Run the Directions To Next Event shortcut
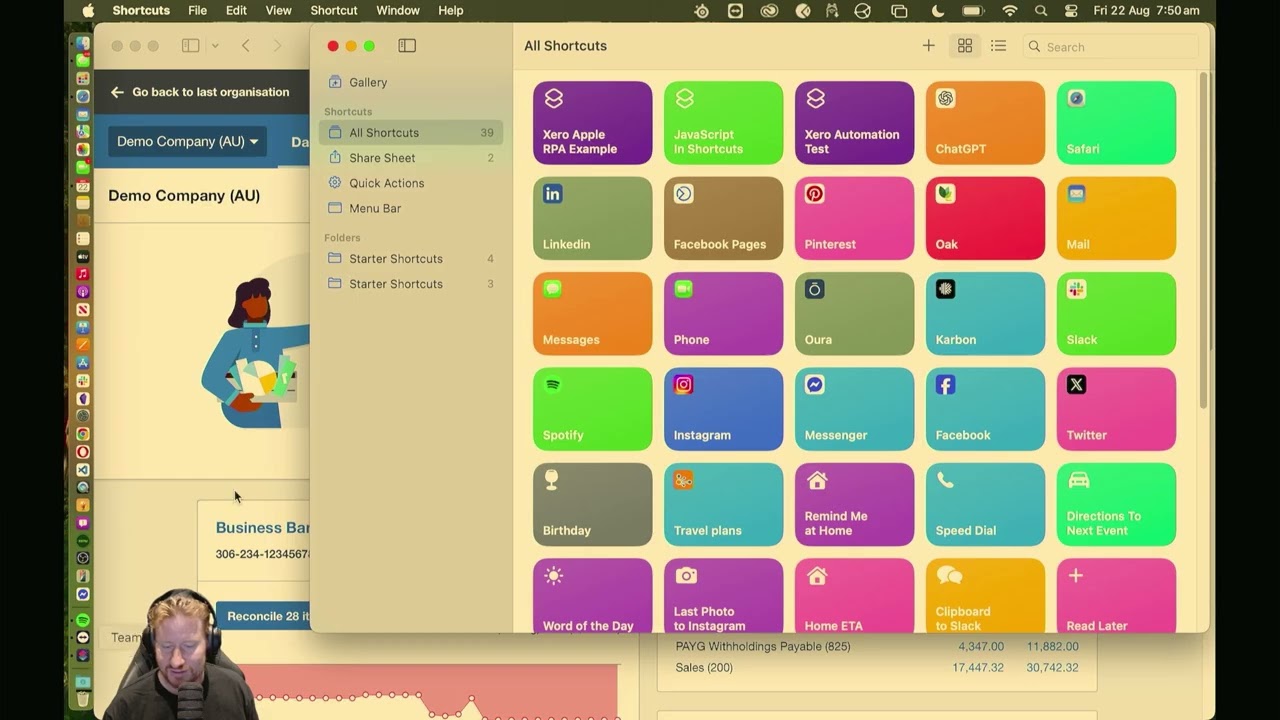This screenshot has height=720, width=1280. click(x=1116, y=505)
